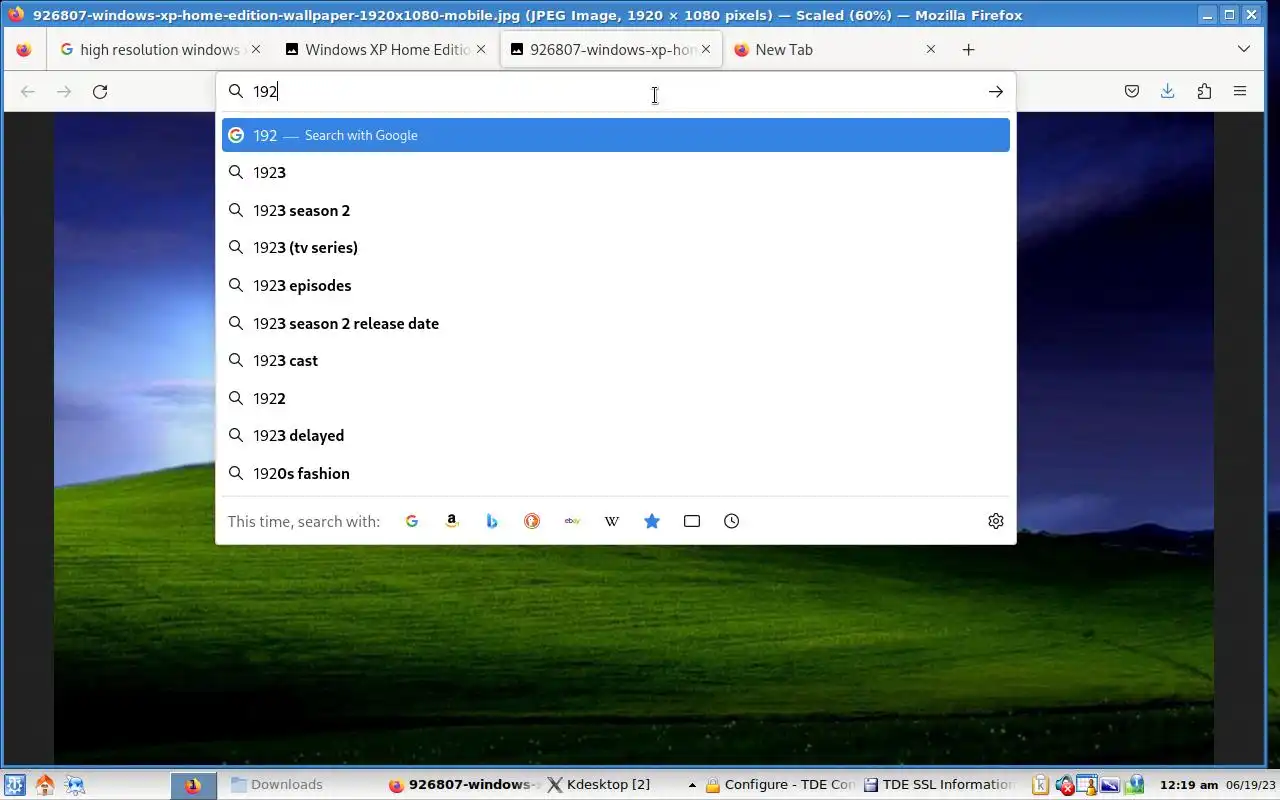Pick '1923 episodes' suggestion
The height and width of the screenshot is (800, 1280).
pos(616,285)
